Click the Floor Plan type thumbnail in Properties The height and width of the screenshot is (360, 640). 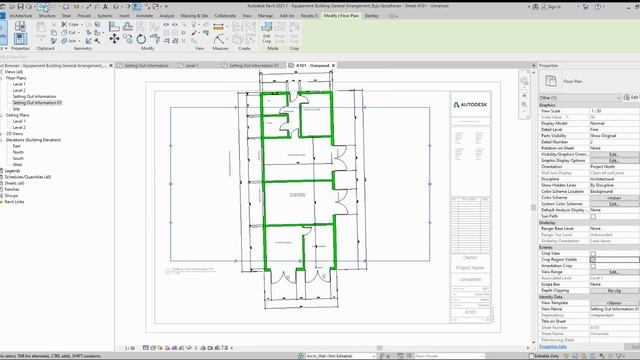point(551,81)
